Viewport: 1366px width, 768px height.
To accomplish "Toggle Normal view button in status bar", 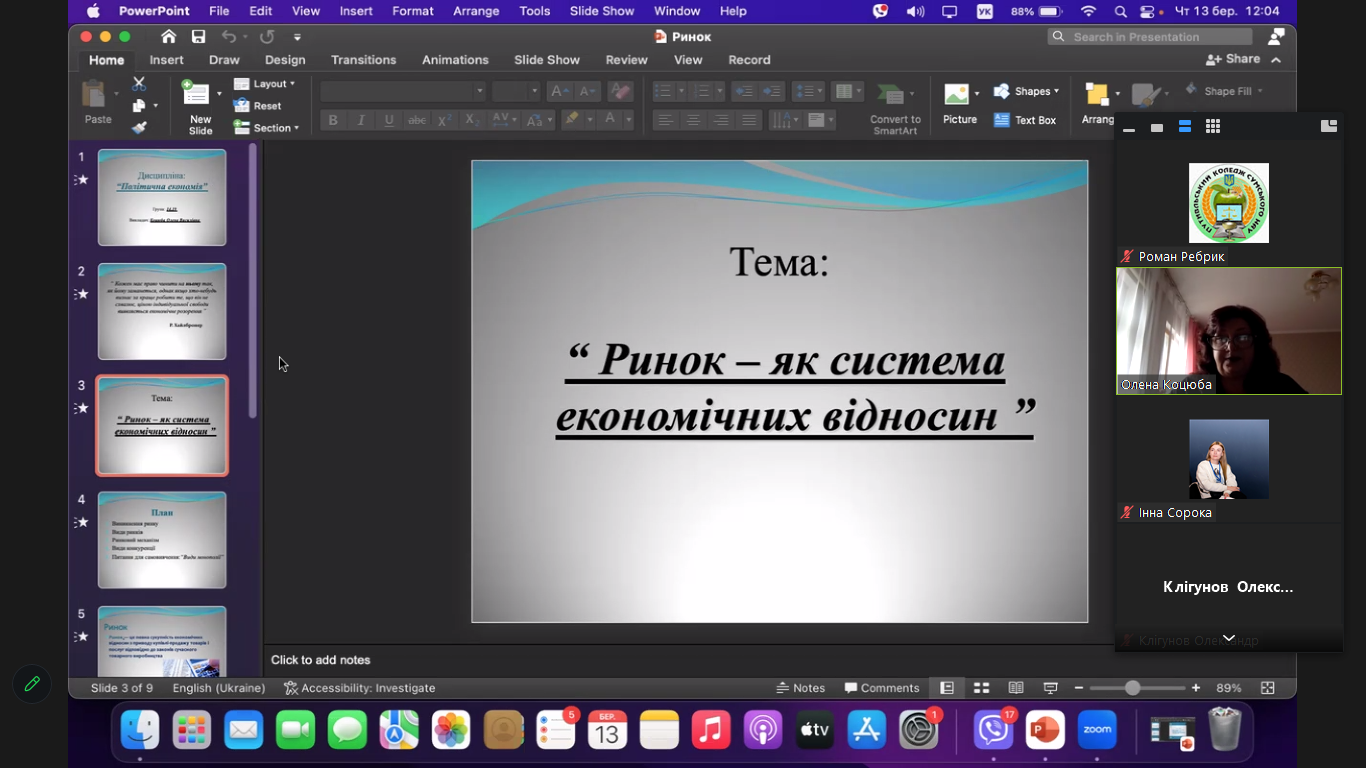I will pos(946,688).
